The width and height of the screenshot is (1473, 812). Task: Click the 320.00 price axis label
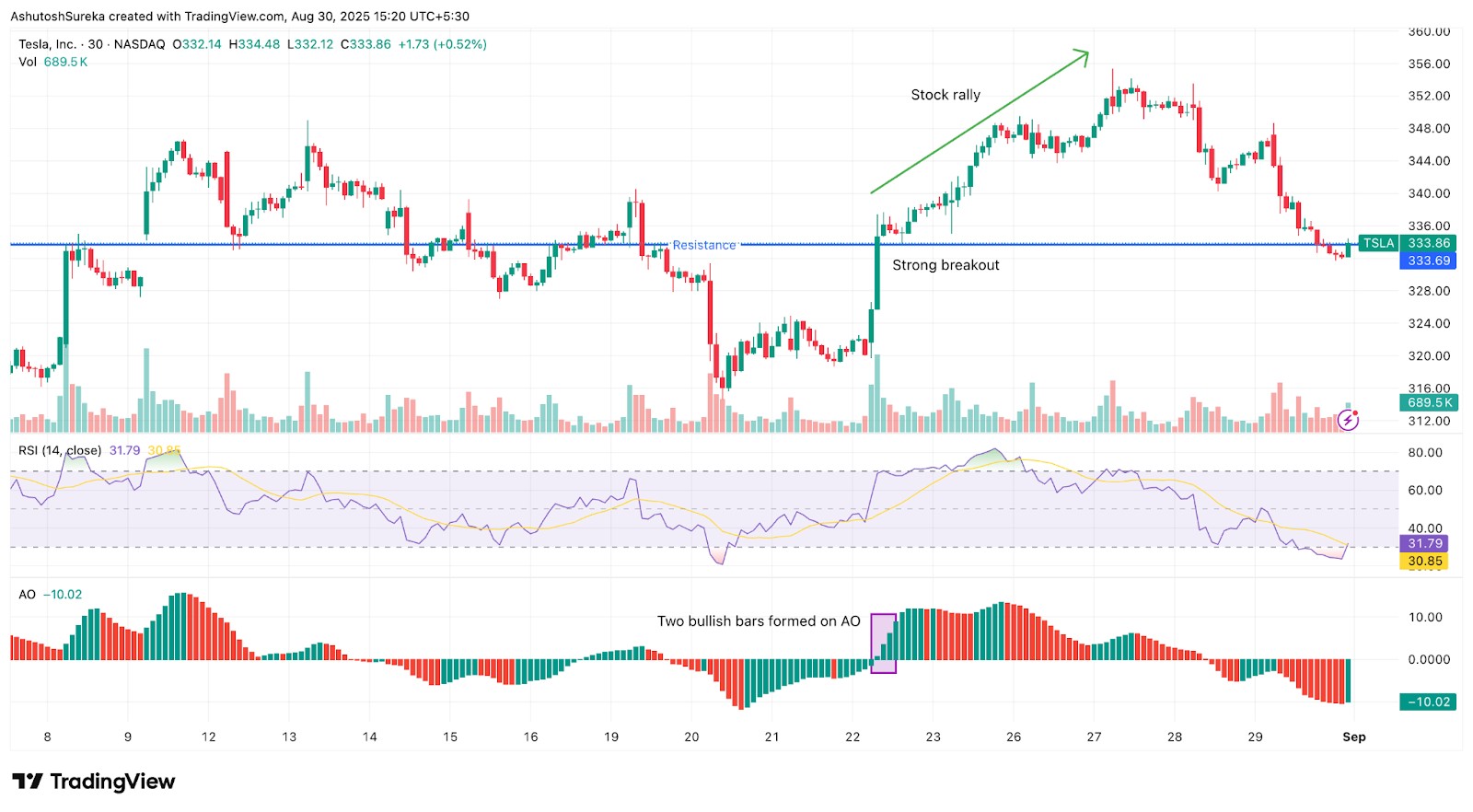coord(1429,355)
